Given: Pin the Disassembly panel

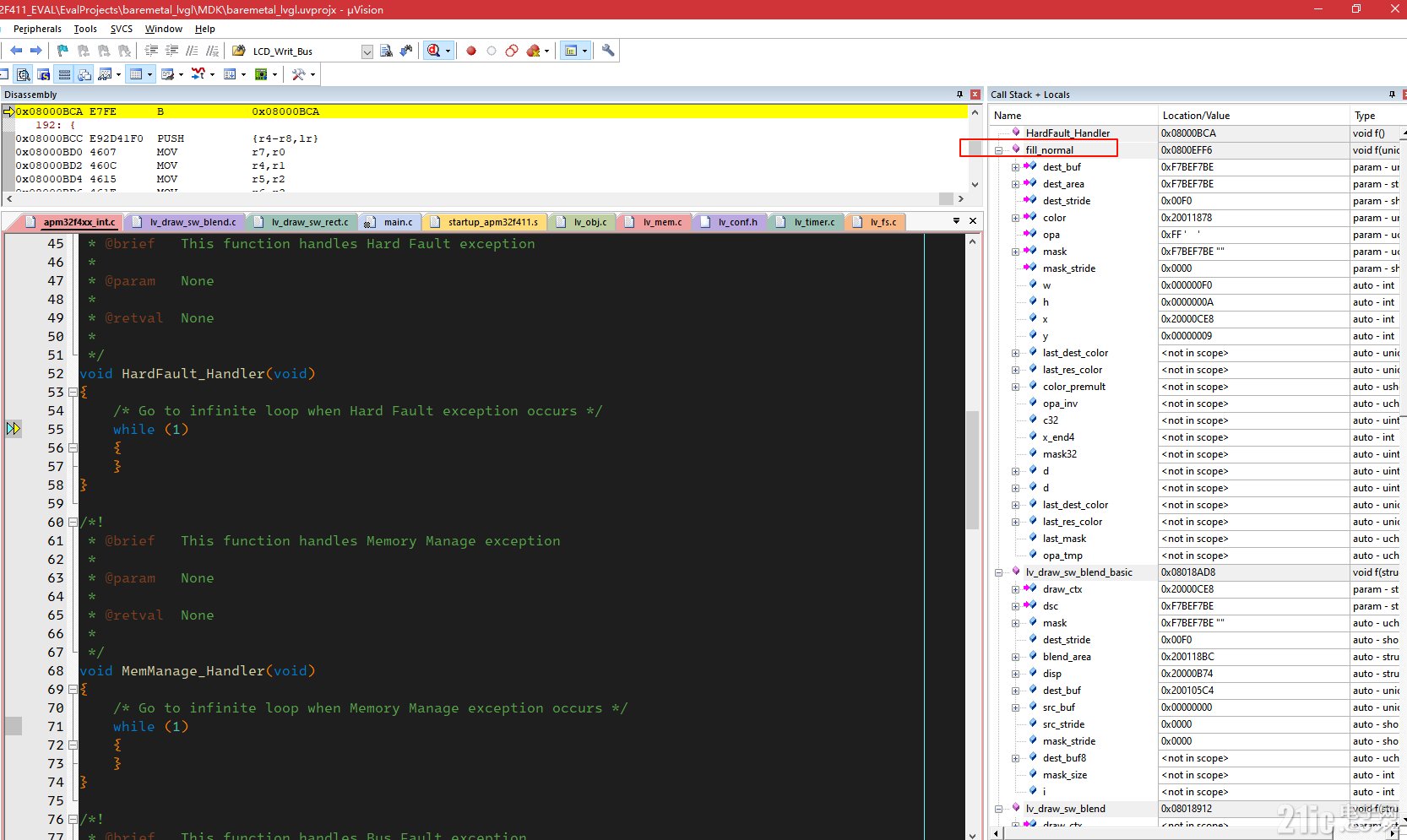Looking at the screenshot, I should (x=959, y=95).
